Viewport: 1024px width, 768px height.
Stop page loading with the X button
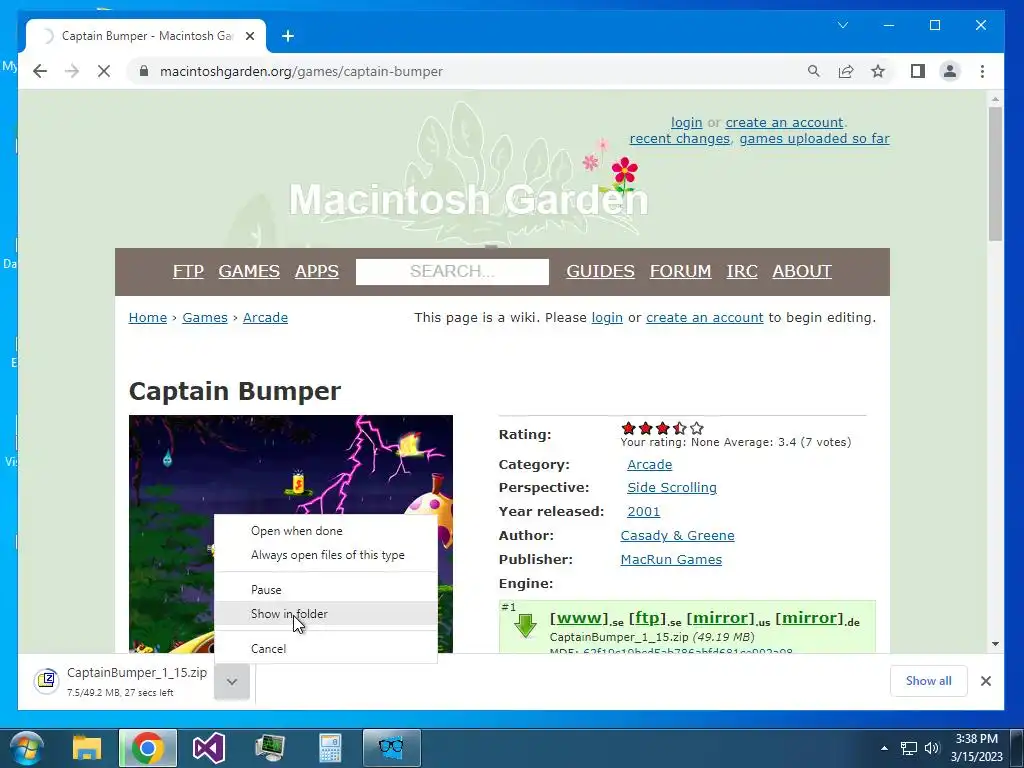tap(104, 71)
